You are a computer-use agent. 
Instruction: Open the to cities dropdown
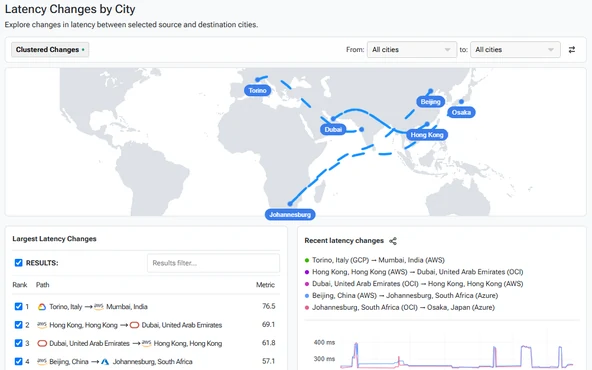pyautogui.click(x=515, y=49)
